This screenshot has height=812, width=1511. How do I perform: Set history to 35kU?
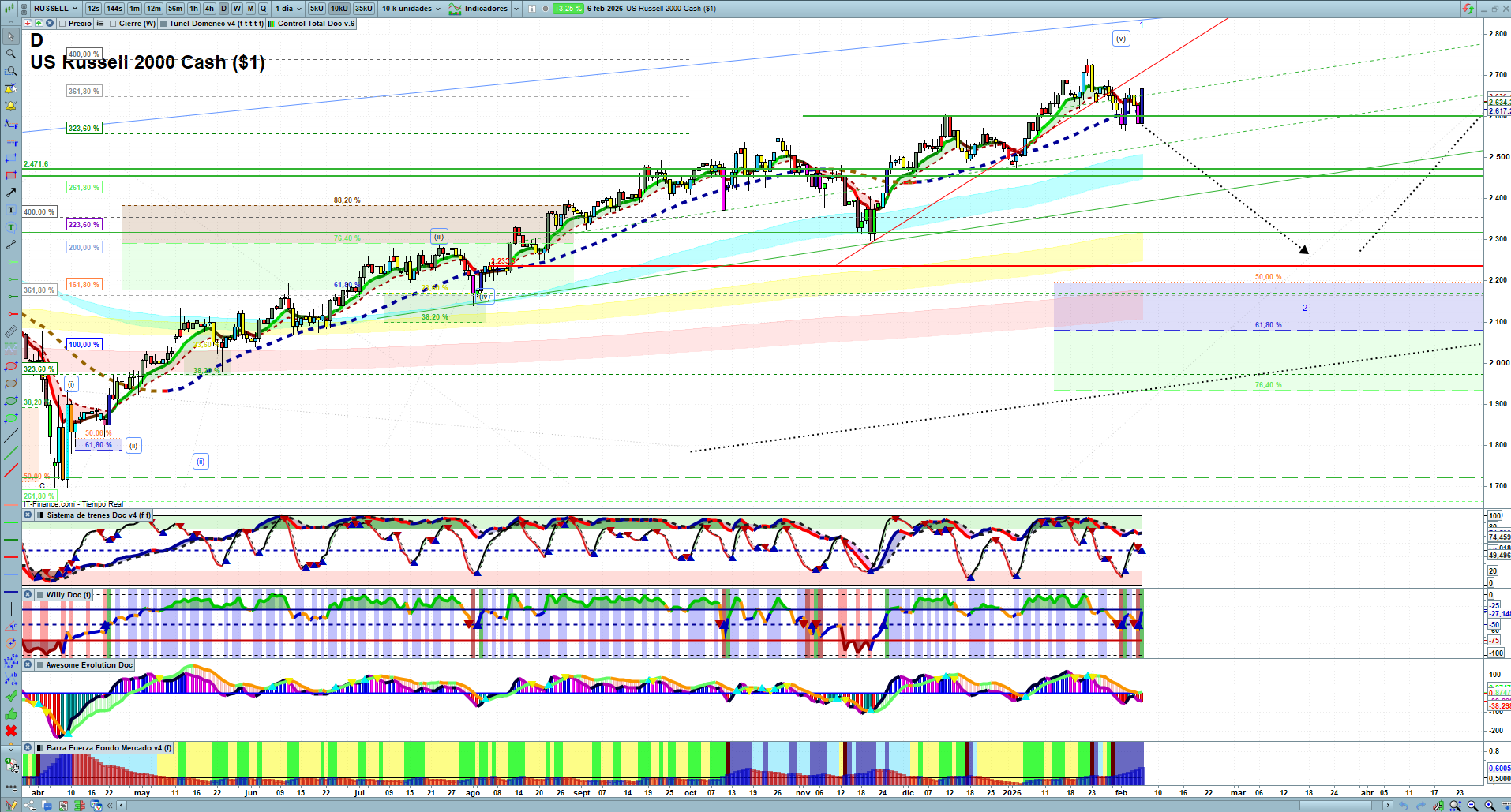364,9
